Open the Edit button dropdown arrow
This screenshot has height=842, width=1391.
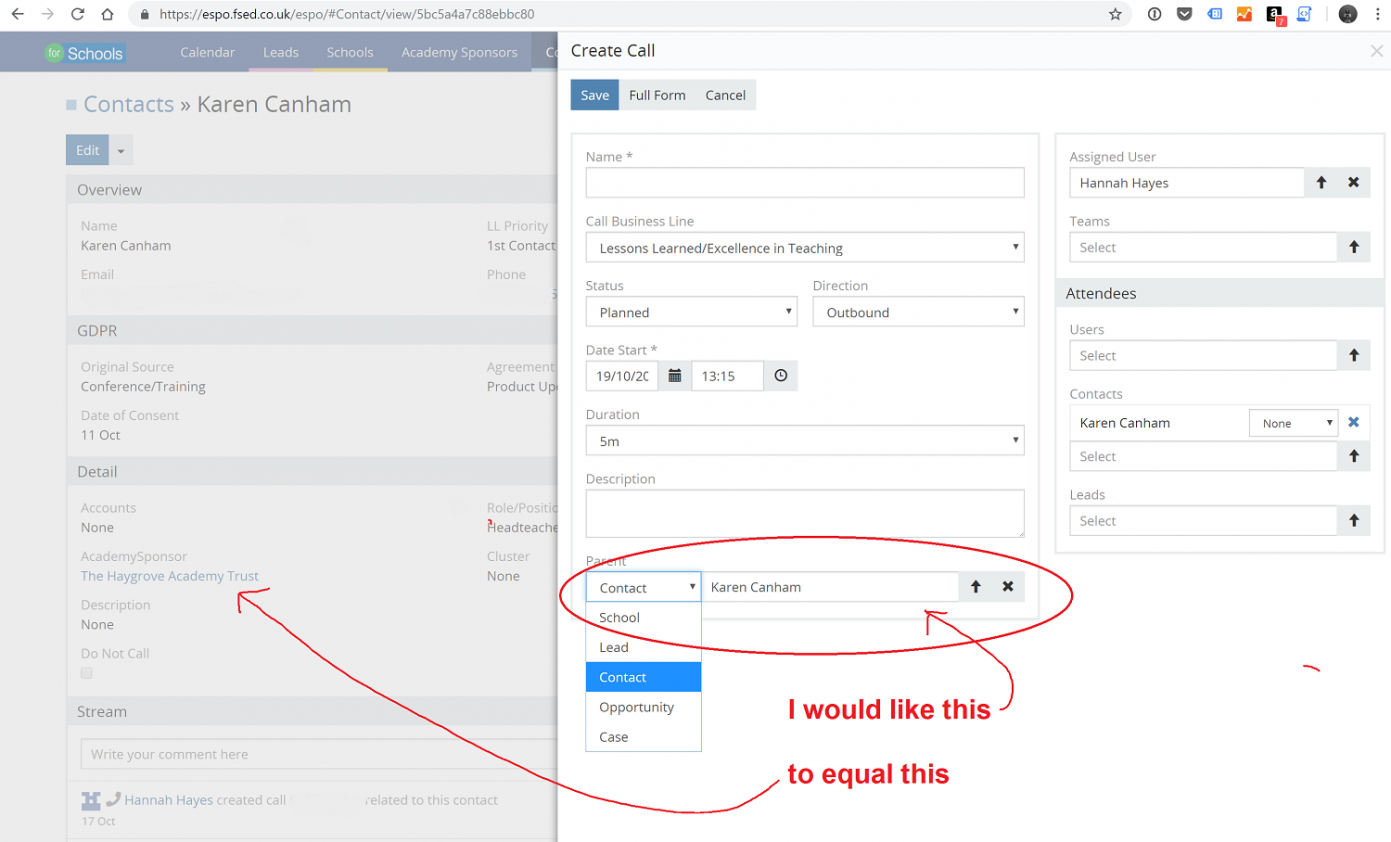pos(121,150)
